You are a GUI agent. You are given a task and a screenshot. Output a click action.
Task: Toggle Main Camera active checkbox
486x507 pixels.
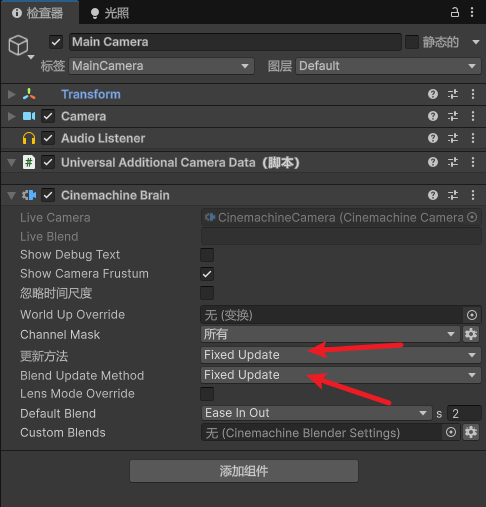56,42
